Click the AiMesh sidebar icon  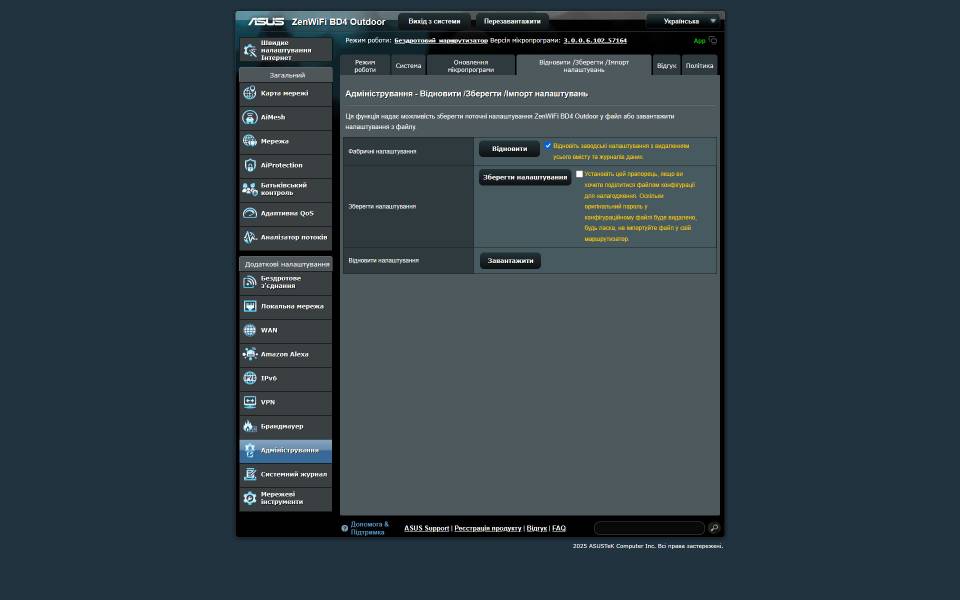point(250,117)
